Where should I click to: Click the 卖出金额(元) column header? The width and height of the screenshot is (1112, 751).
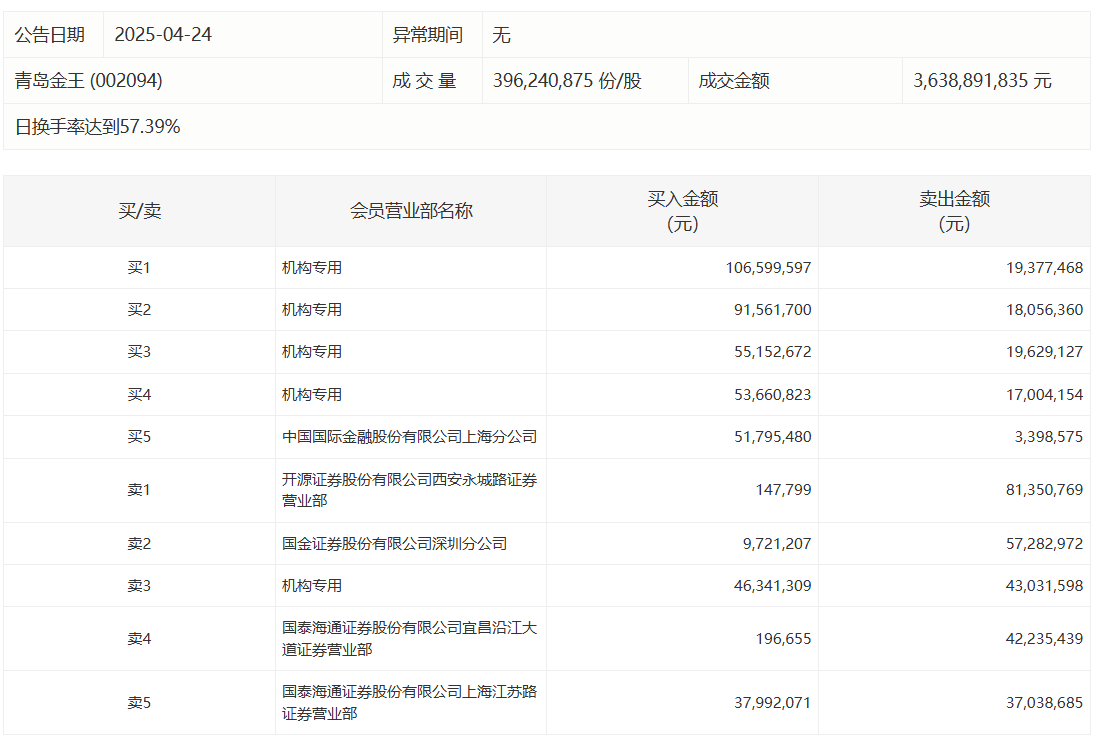[955, 211]
